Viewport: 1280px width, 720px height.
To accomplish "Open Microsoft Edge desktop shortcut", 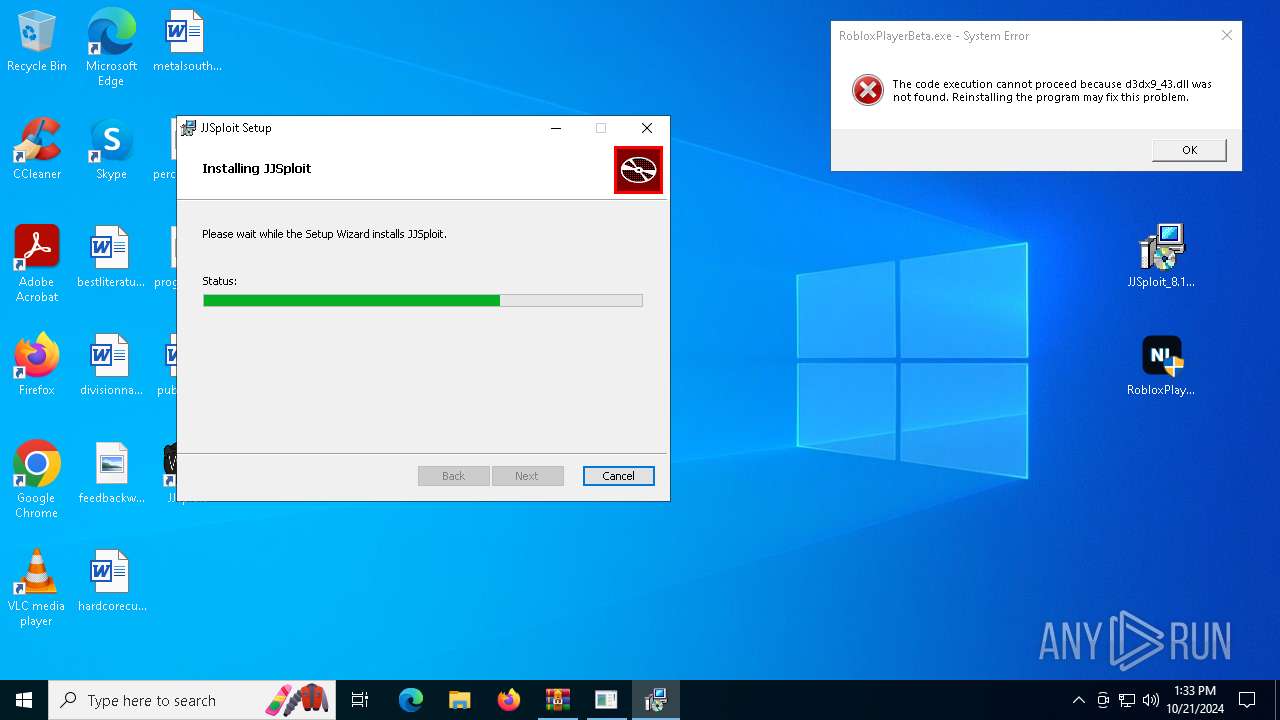I will 111,47.
